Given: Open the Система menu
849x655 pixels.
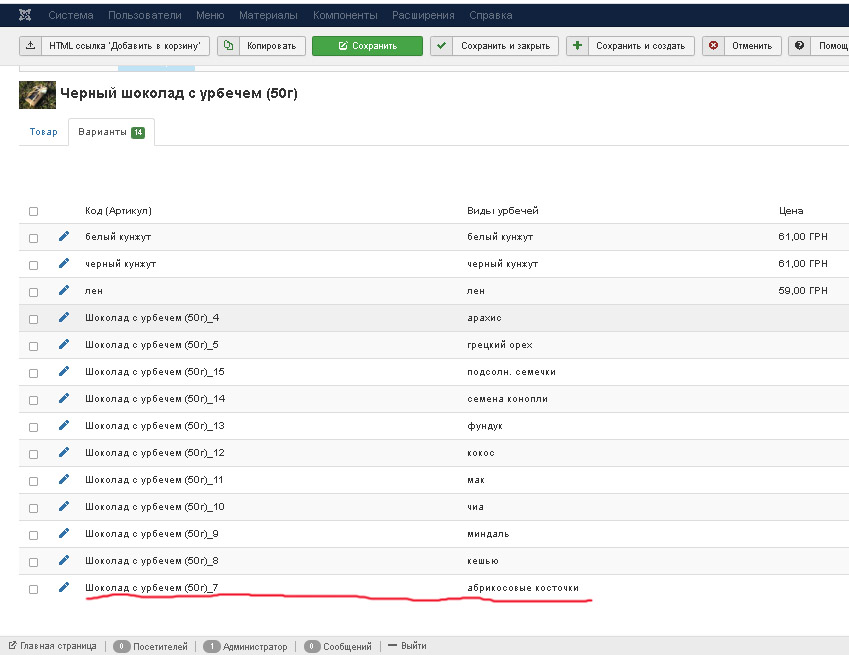Looking at the screenshot, I should tap(71, 15).
